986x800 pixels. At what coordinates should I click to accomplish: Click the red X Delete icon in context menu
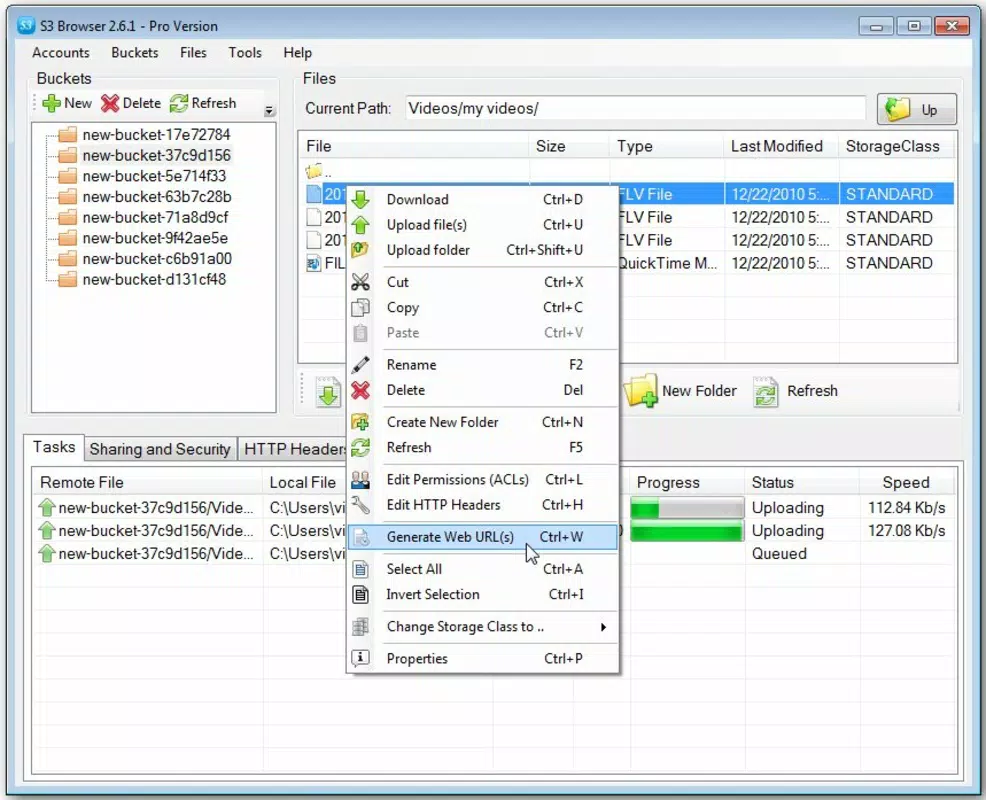[360, 391]
